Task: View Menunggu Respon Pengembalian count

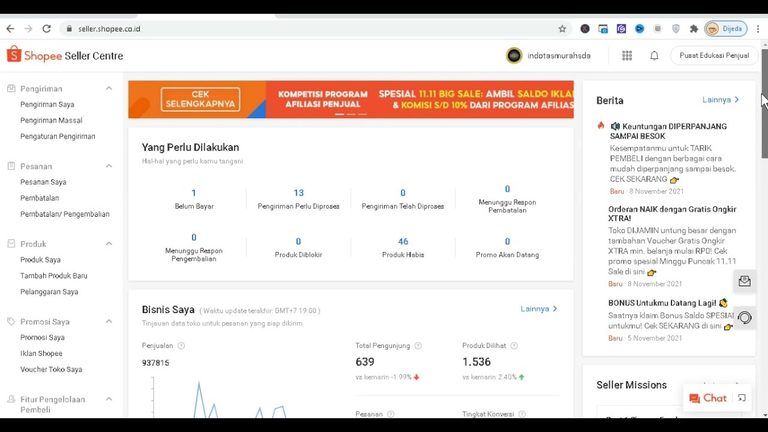Action: point(194,247)
